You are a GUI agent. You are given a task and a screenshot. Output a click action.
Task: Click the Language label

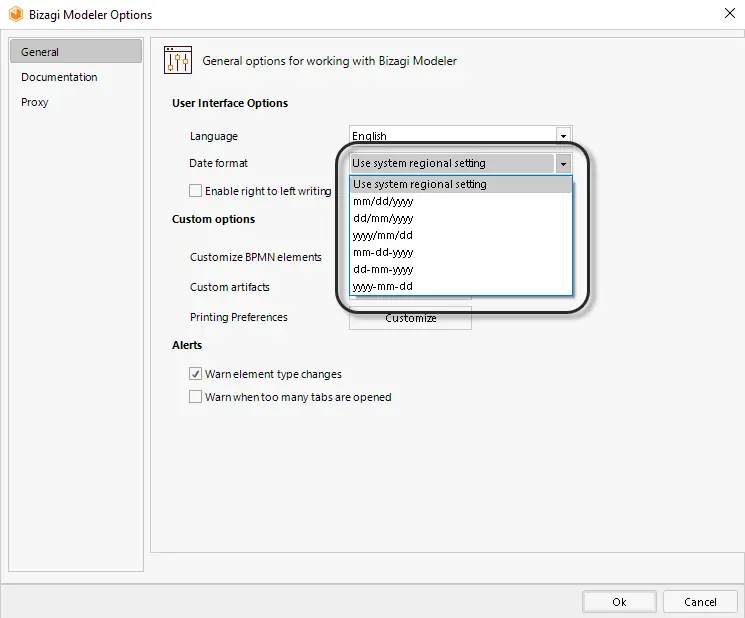(213, 136)
